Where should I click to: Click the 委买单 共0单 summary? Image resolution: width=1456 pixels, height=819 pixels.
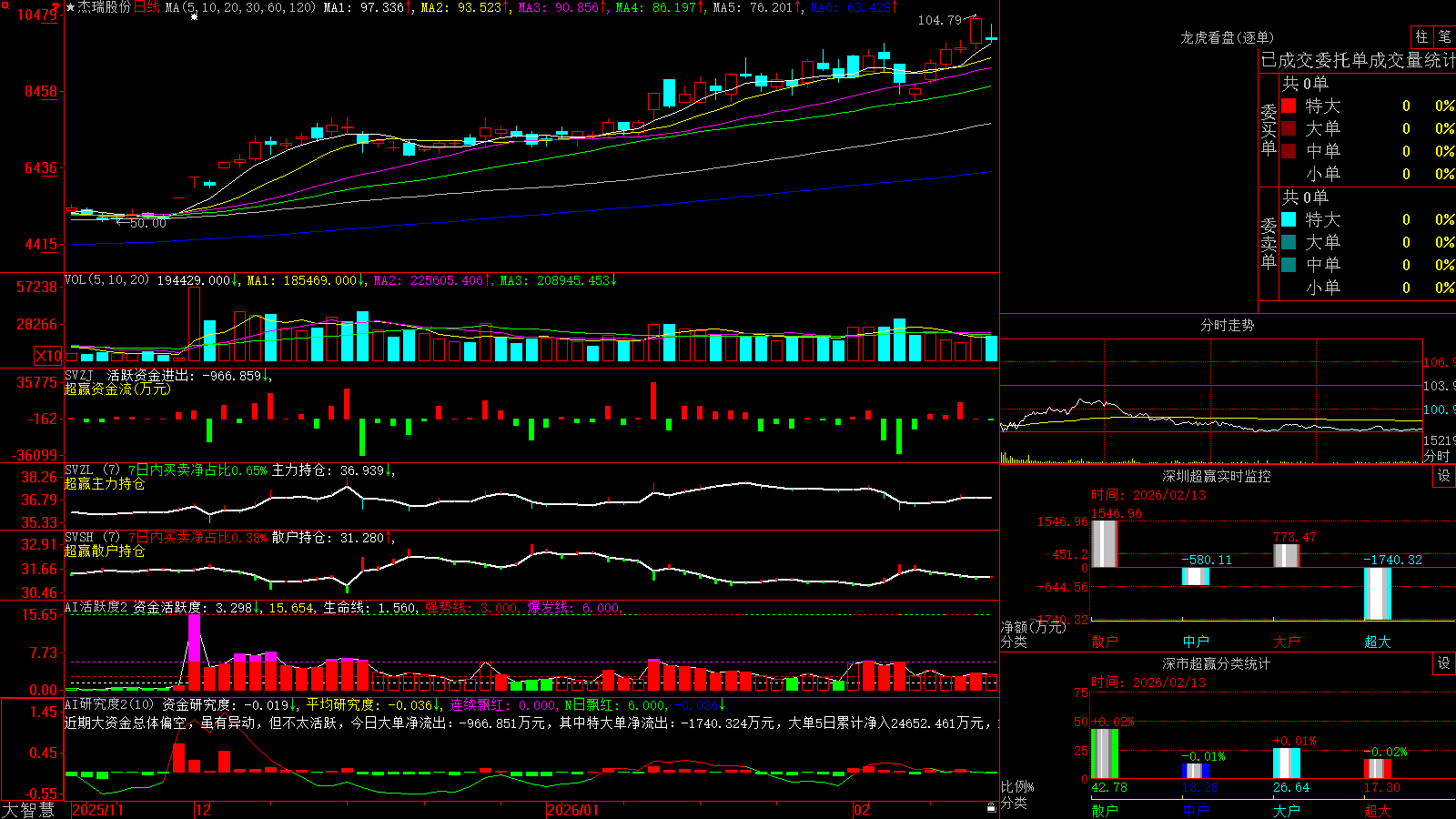[1305, 83]
